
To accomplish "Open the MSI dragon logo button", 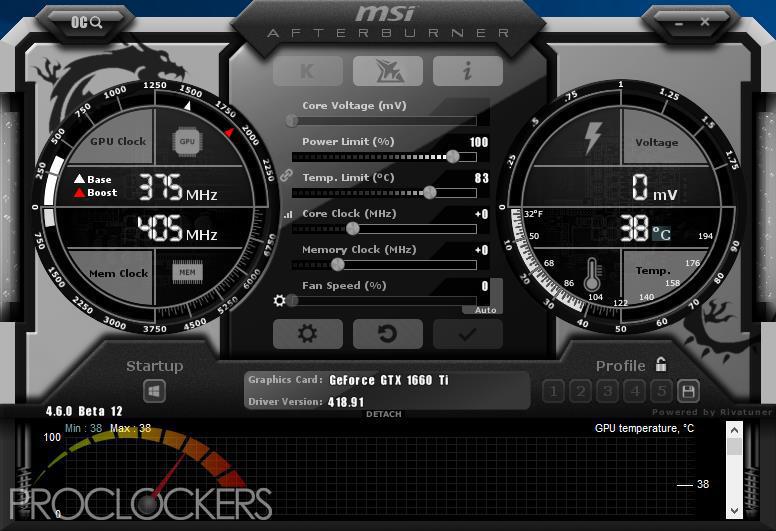I will (388, 71).
